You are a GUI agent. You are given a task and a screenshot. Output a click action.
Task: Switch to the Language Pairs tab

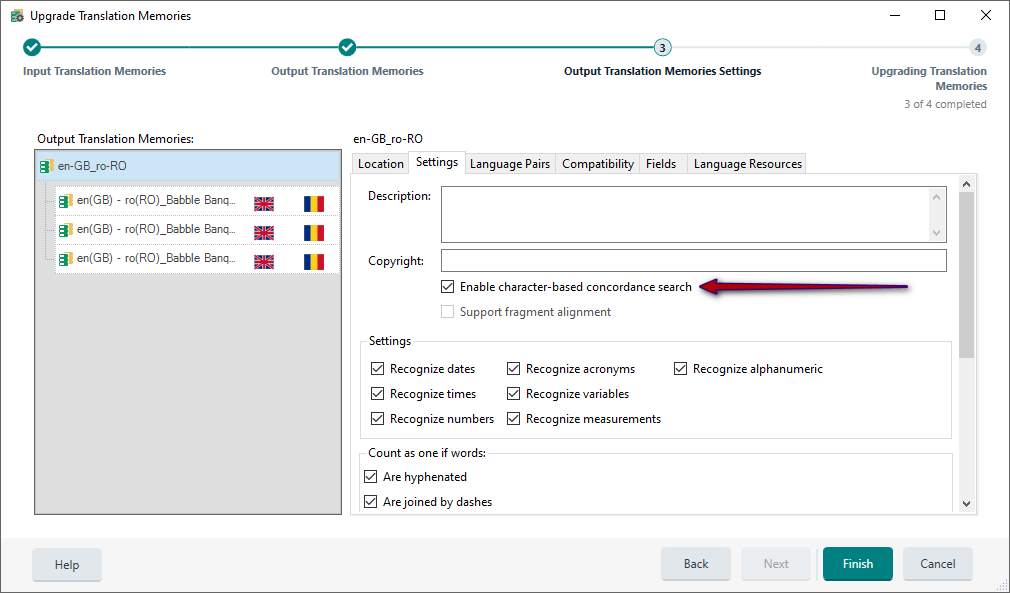(x=510, y=163)
